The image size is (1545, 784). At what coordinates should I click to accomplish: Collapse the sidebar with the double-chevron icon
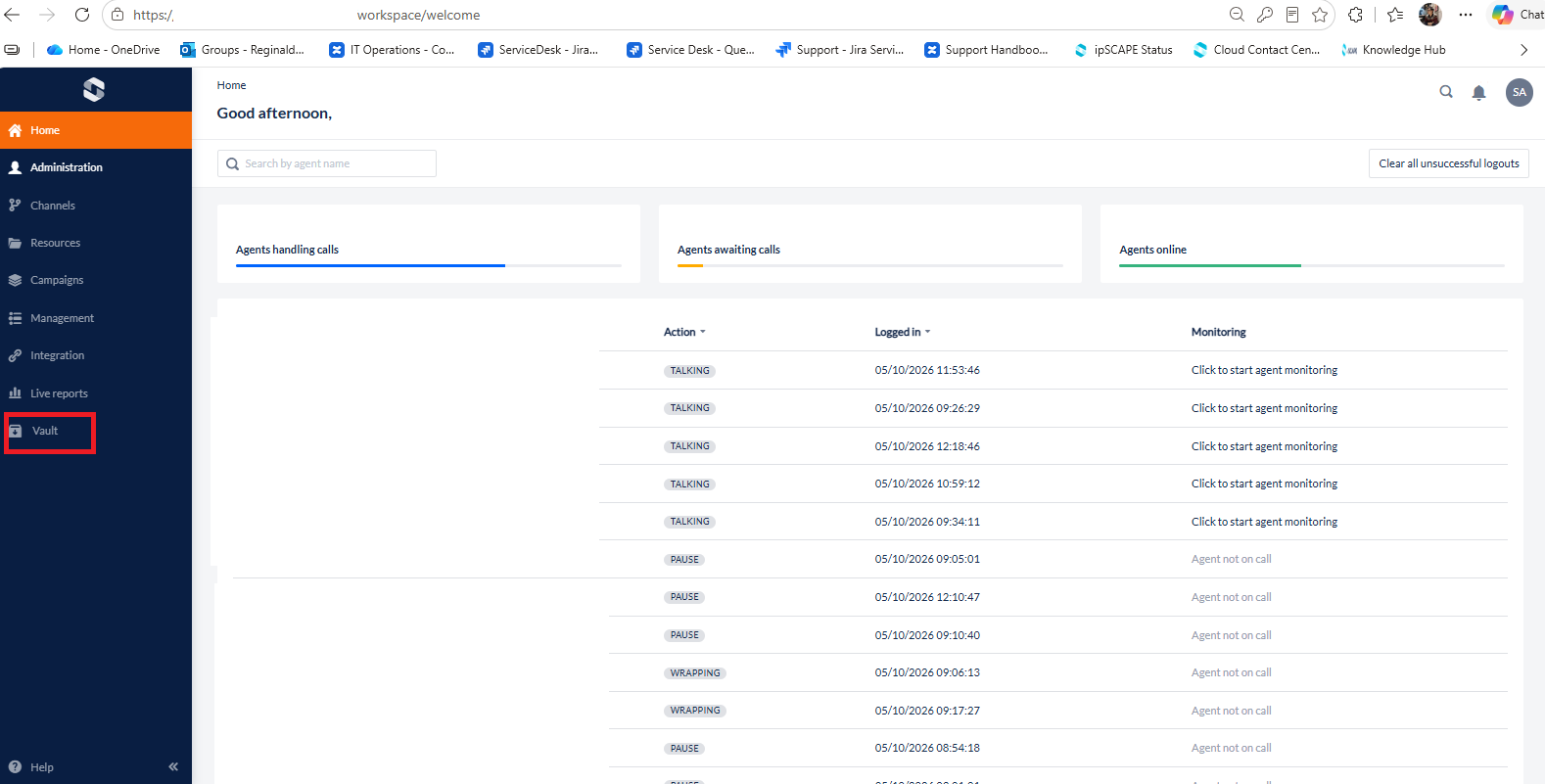click(x=173, y=766)
